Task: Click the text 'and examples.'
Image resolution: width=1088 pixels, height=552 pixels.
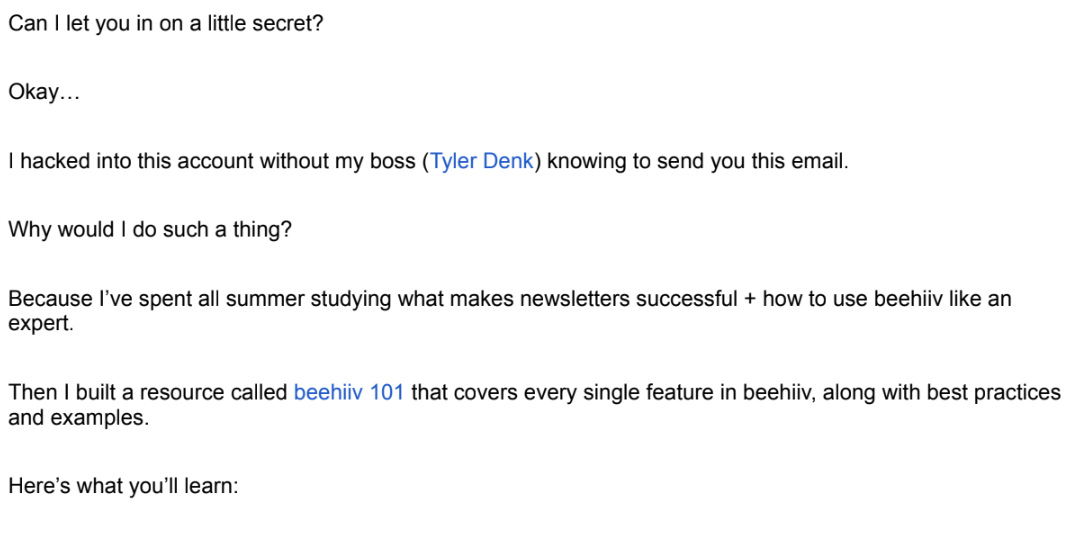Action: tap(78, 417)
